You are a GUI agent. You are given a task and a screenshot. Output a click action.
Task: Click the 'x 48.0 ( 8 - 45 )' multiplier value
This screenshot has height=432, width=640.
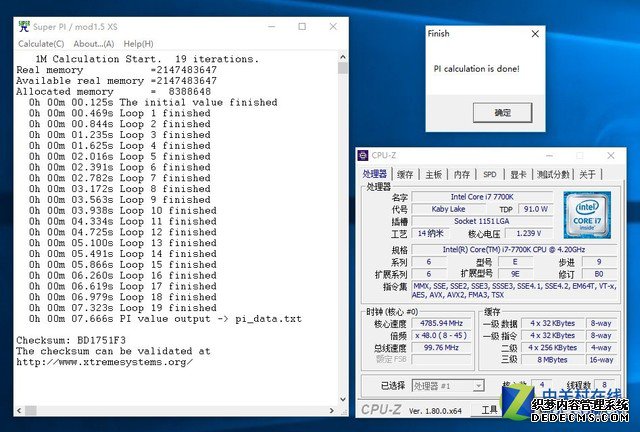pyautogui.click(x=441, y=336)
